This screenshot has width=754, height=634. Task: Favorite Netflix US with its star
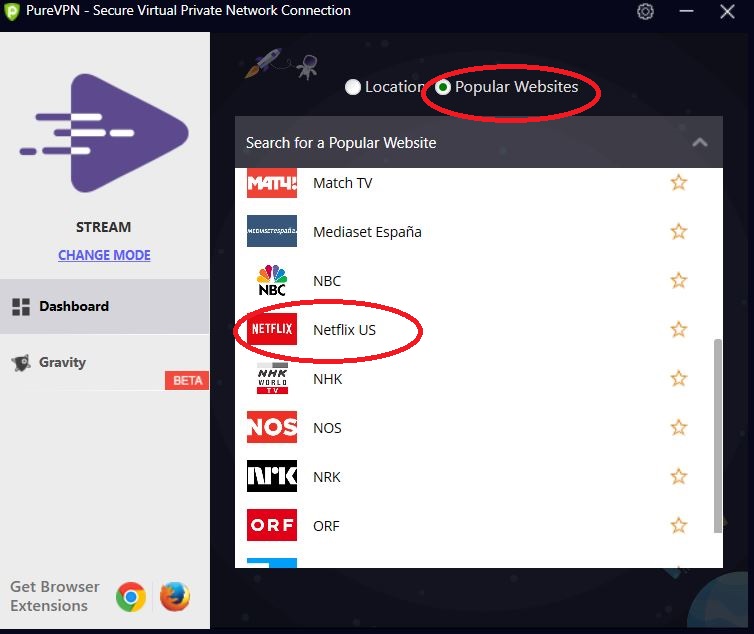point(679,330)
